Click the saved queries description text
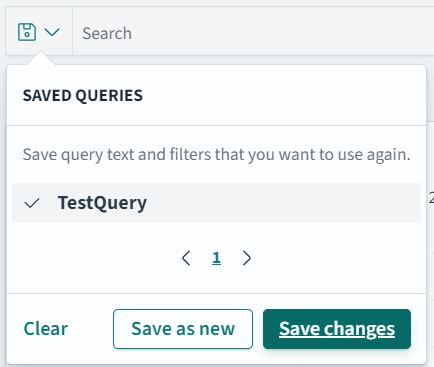Image resolution: width=434 pixels, height=367 pixels. 216,155
